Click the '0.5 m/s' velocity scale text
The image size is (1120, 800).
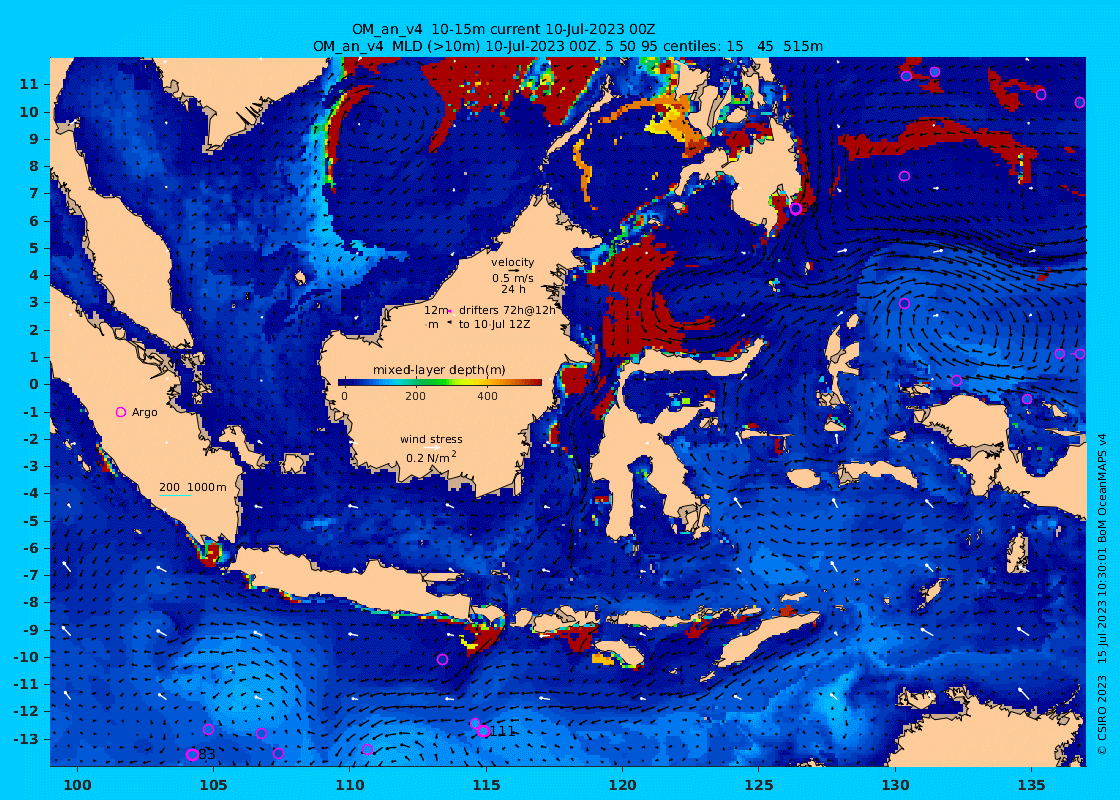point(512,278)
